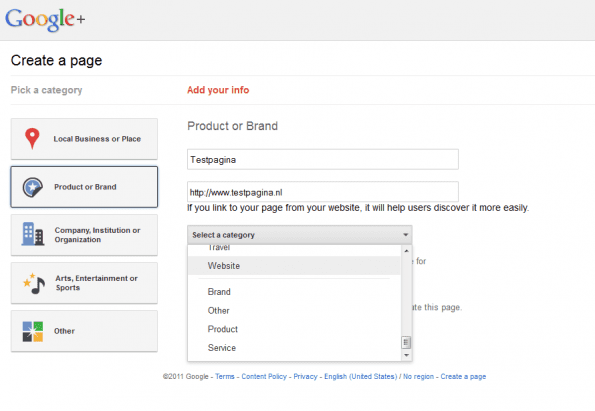
Task: Select the colored squares Other category icon
Action: tap(33, 331)
